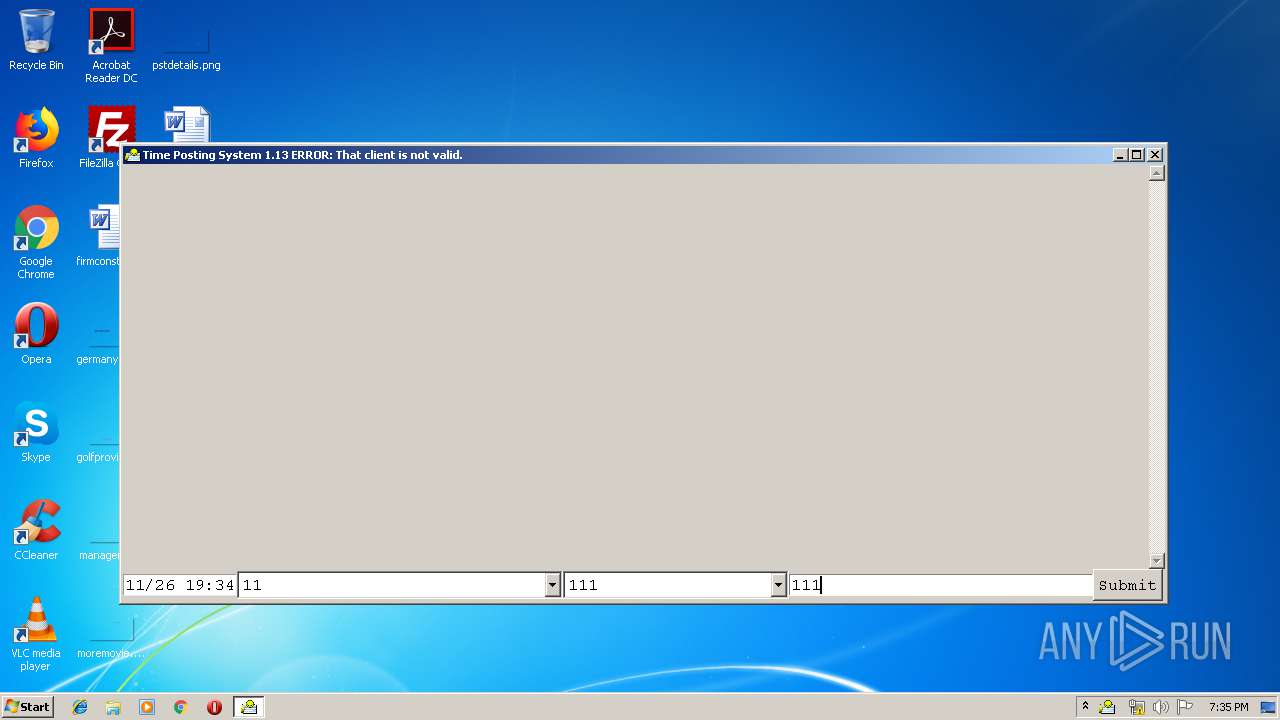Minimize the Time Posting System window
Viewport: 1280px width, 720px height.
point(1121,155)
